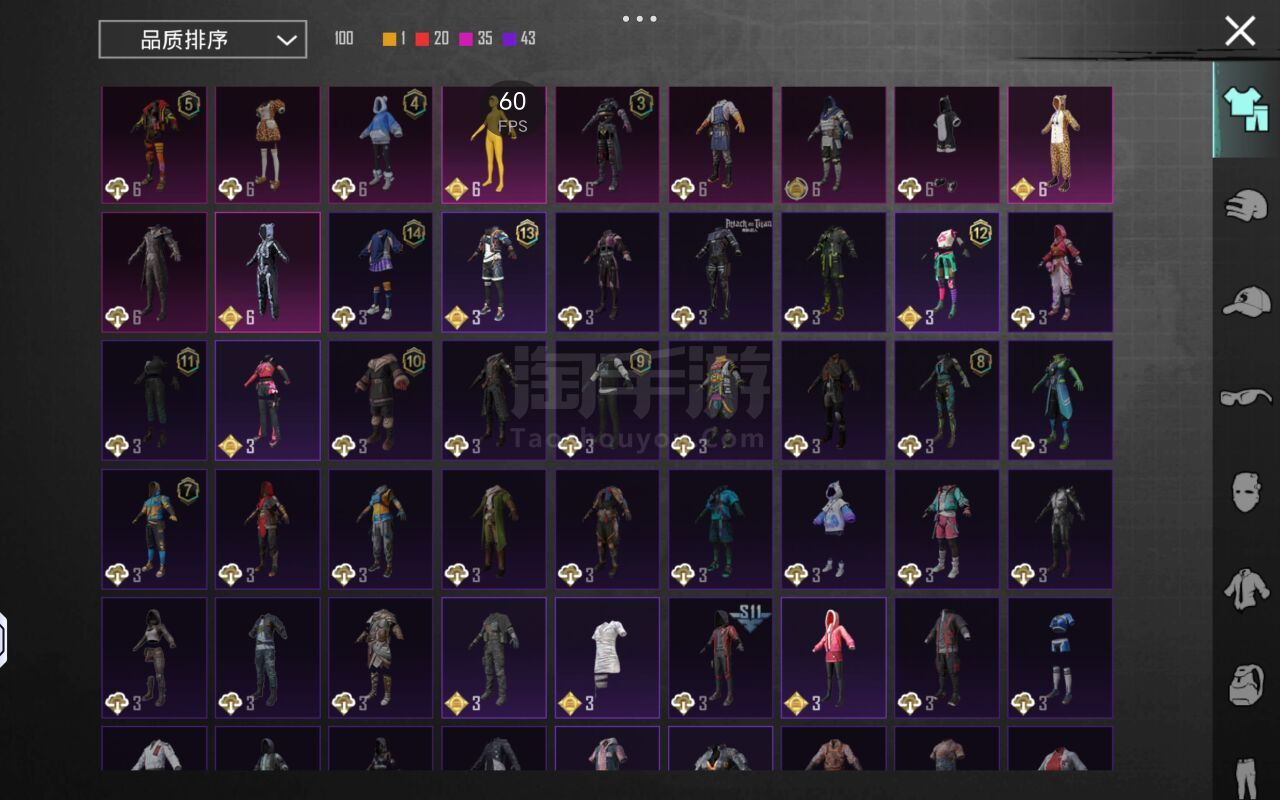1280x800 pixels.
Task: Select the leopard onesie with cat ears
Action: [x=1060, y=145]
